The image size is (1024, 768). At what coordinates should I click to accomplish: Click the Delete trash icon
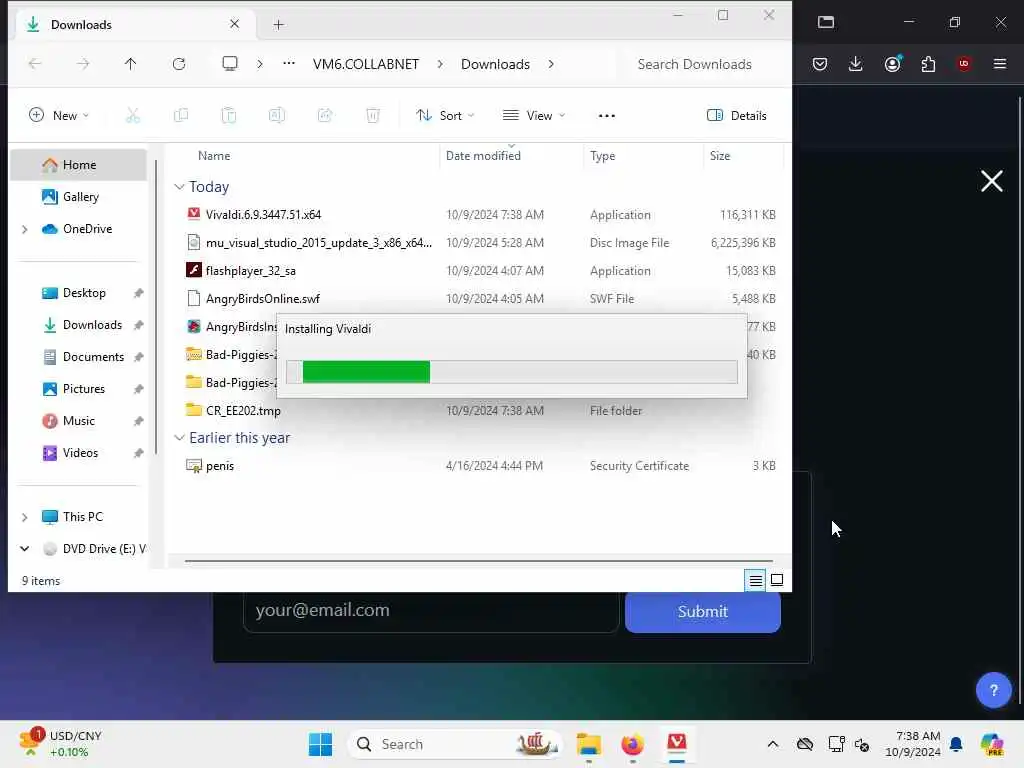pos(373,116)
